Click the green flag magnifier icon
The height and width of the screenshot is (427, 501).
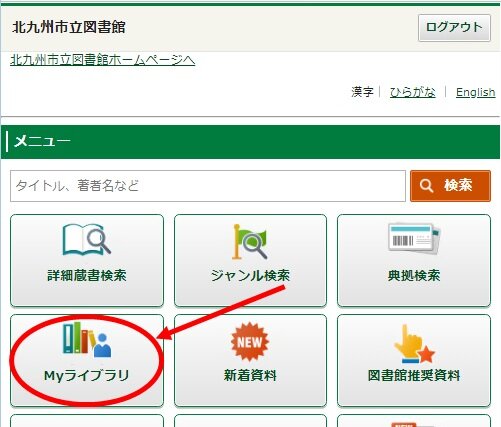(250, 241)
